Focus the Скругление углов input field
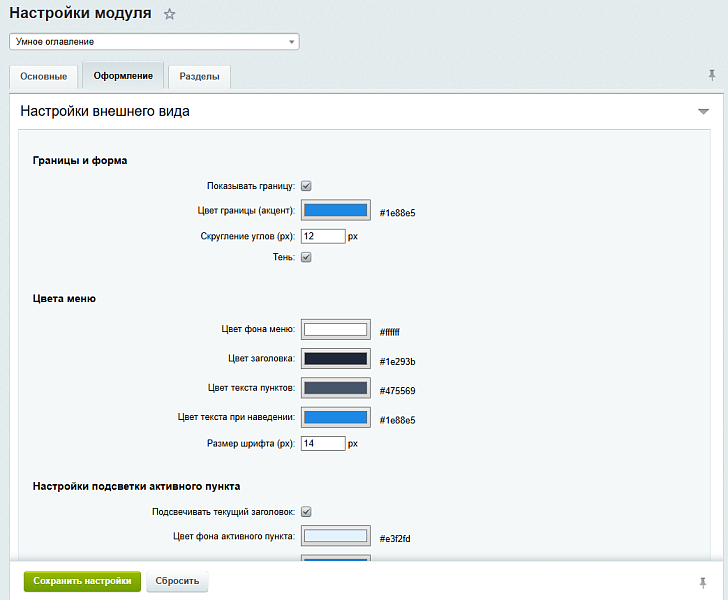The height and width of the screenshot is (600, 728). click(x=323, y=237)
